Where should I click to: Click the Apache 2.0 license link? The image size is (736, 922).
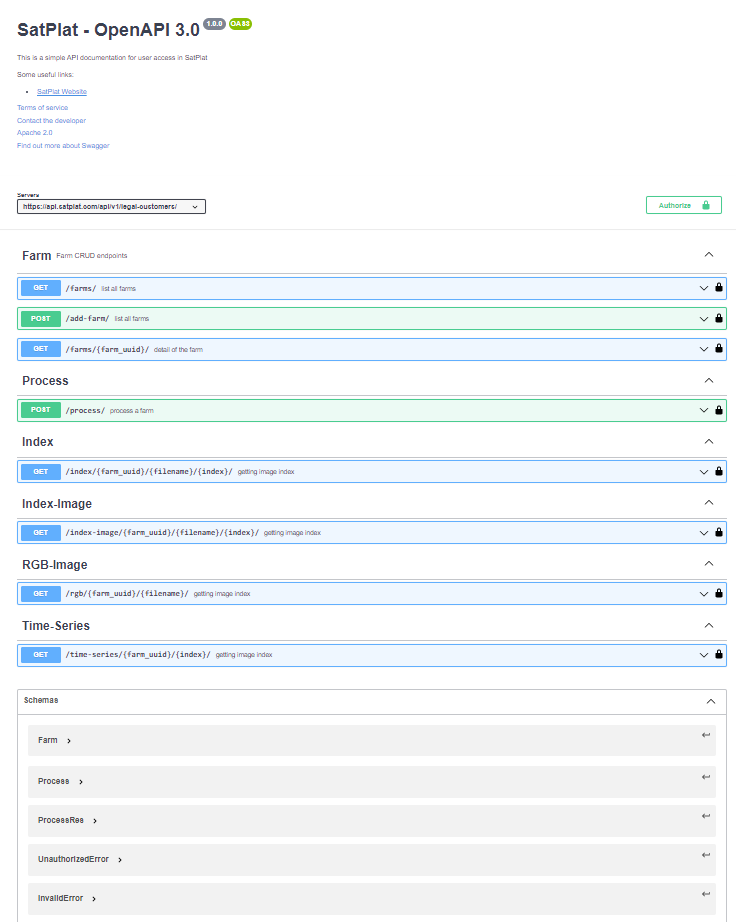(x=36, y=132)
